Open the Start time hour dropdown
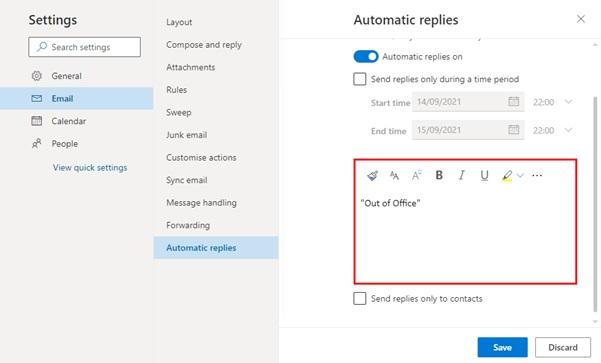 click(x=568, y=102)
